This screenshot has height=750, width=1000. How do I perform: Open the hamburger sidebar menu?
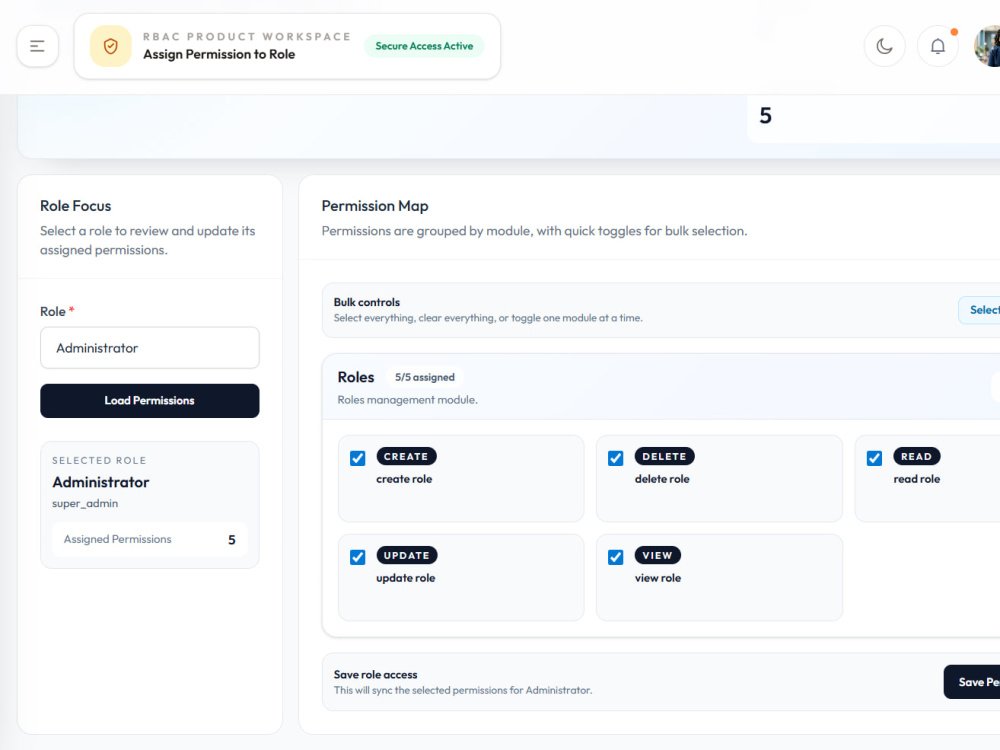38,46
